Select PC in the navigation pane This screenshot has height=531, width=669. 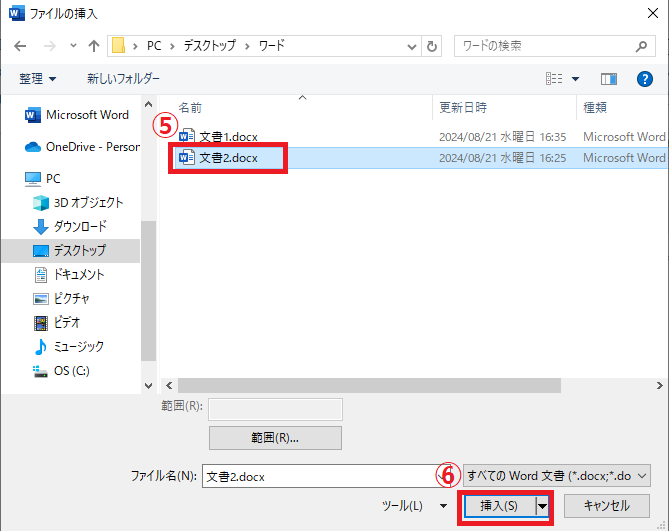43,179
